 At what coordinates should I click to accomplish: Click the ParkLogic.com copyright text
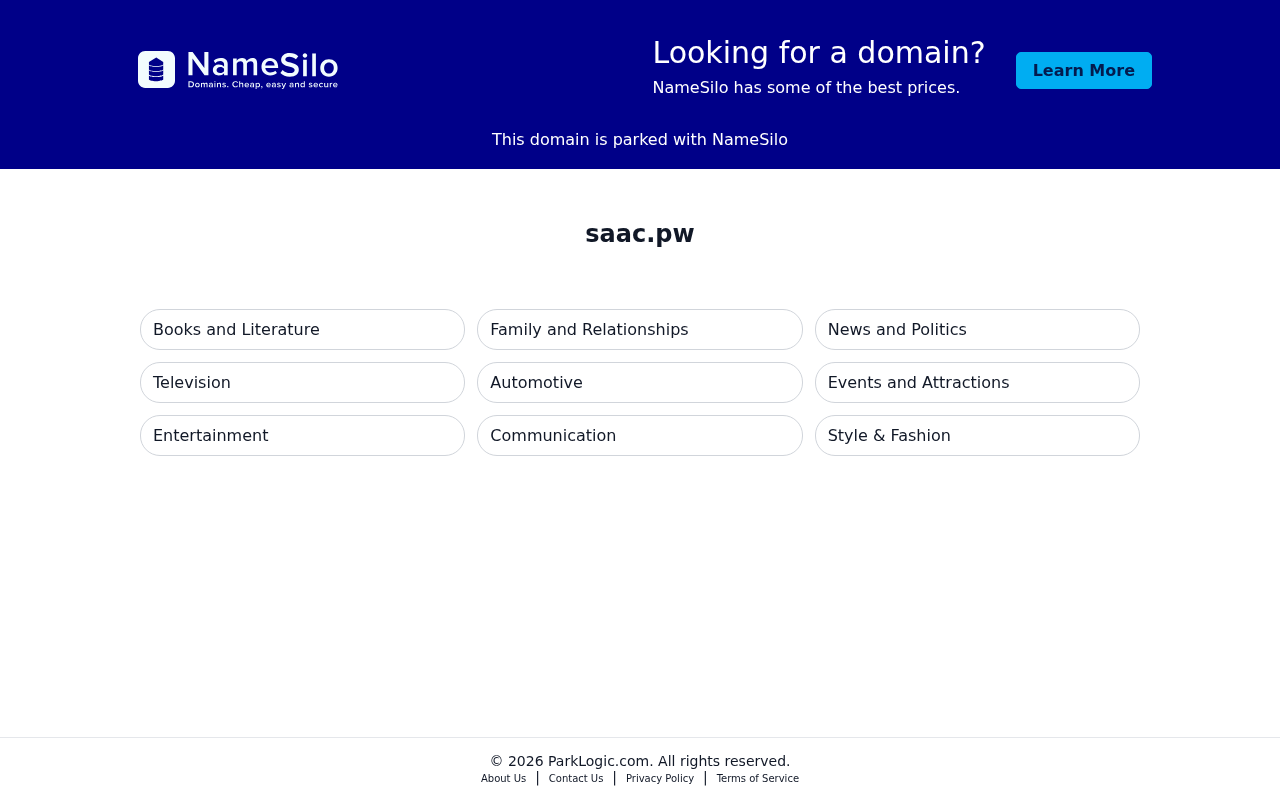640,761
